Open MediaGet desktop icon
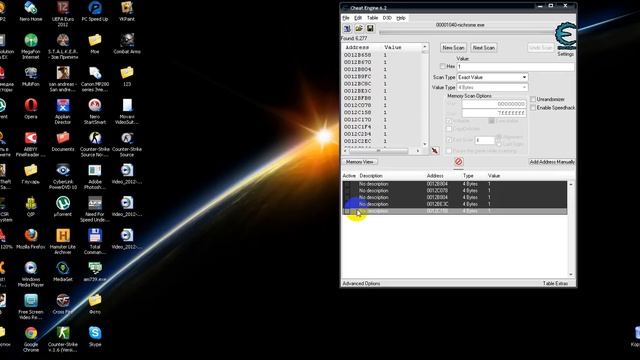The width and height of the screenshot is (640, 360). point(63,271)
